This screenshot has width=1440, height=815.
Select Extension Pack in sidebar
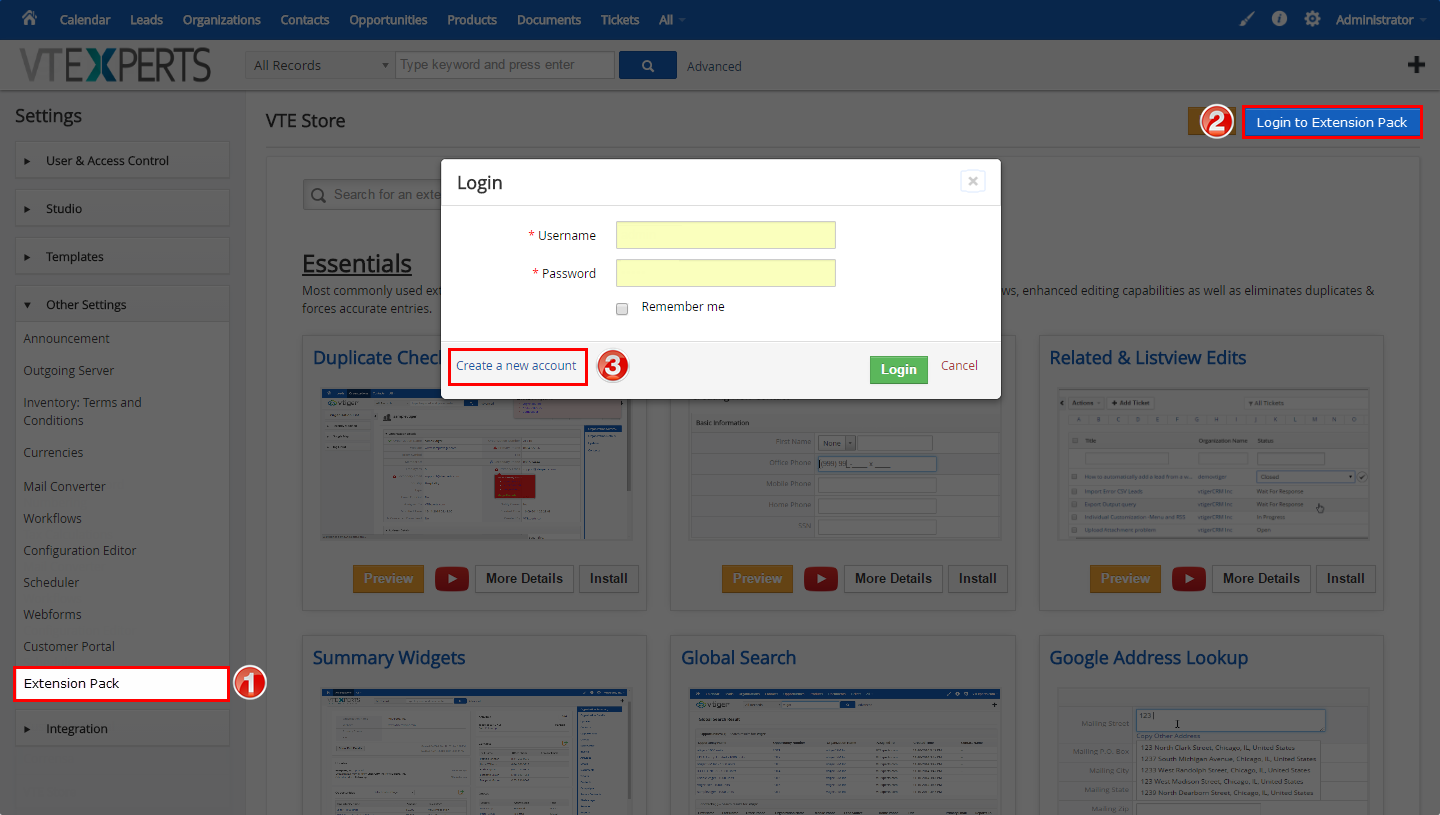click(x=121, y=683)
